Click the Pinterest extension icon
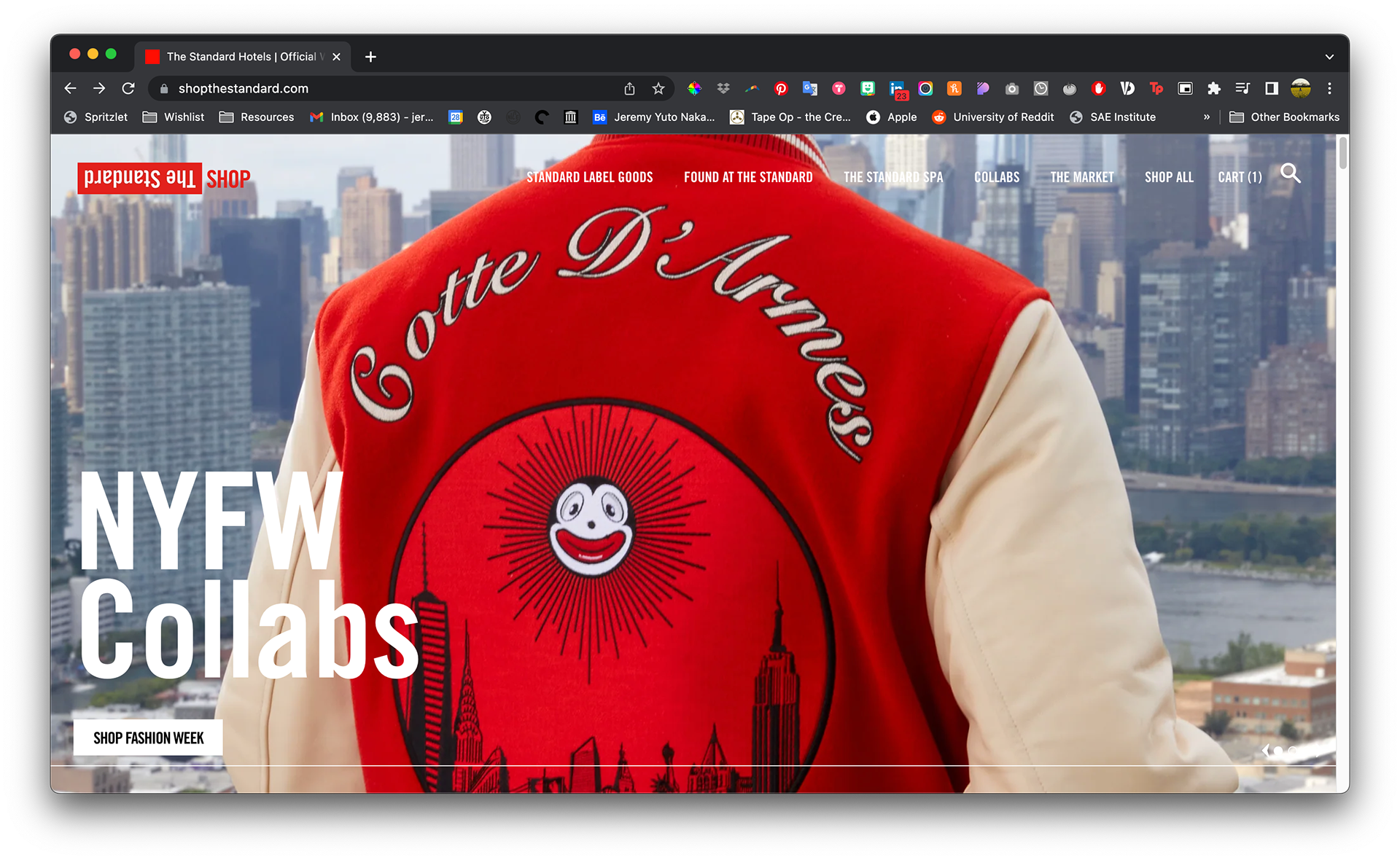 click(x=781, y=89)
